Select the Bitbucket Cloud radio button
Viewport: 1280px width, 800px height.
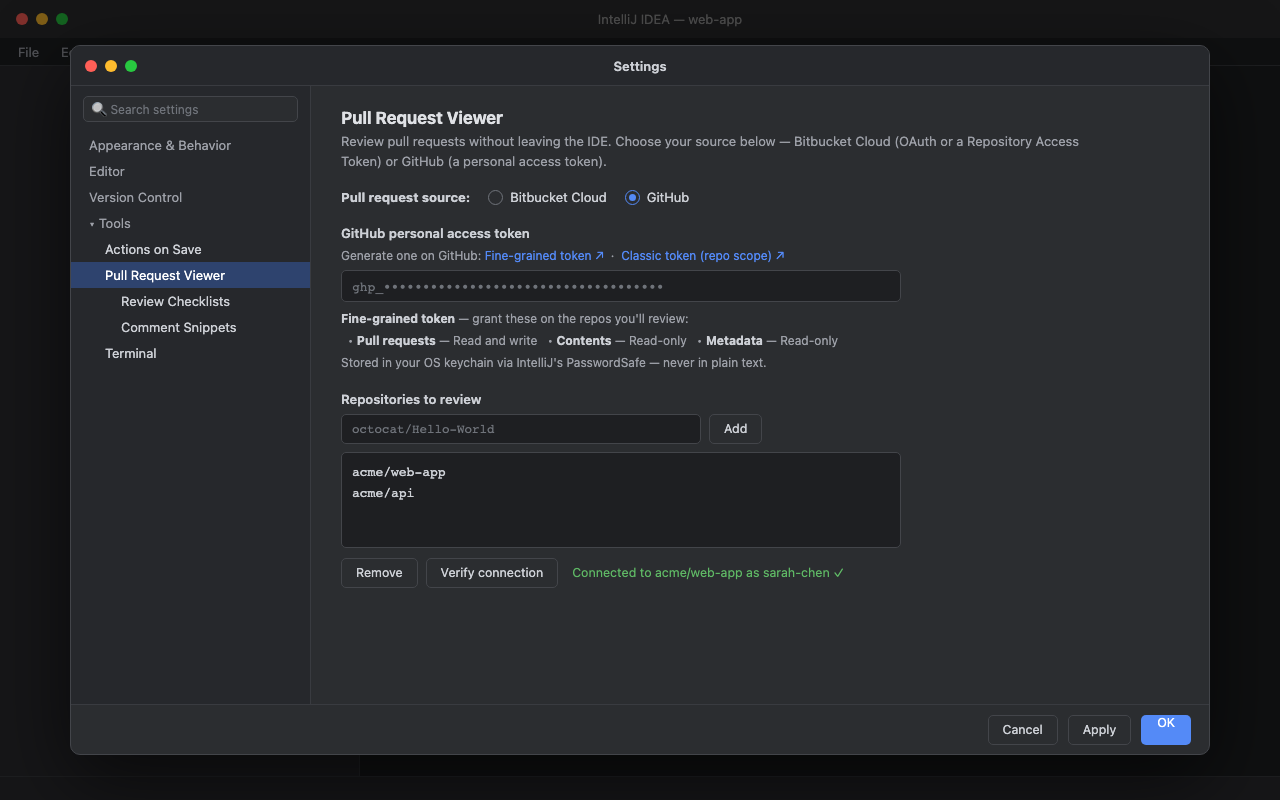click(495, 198)
